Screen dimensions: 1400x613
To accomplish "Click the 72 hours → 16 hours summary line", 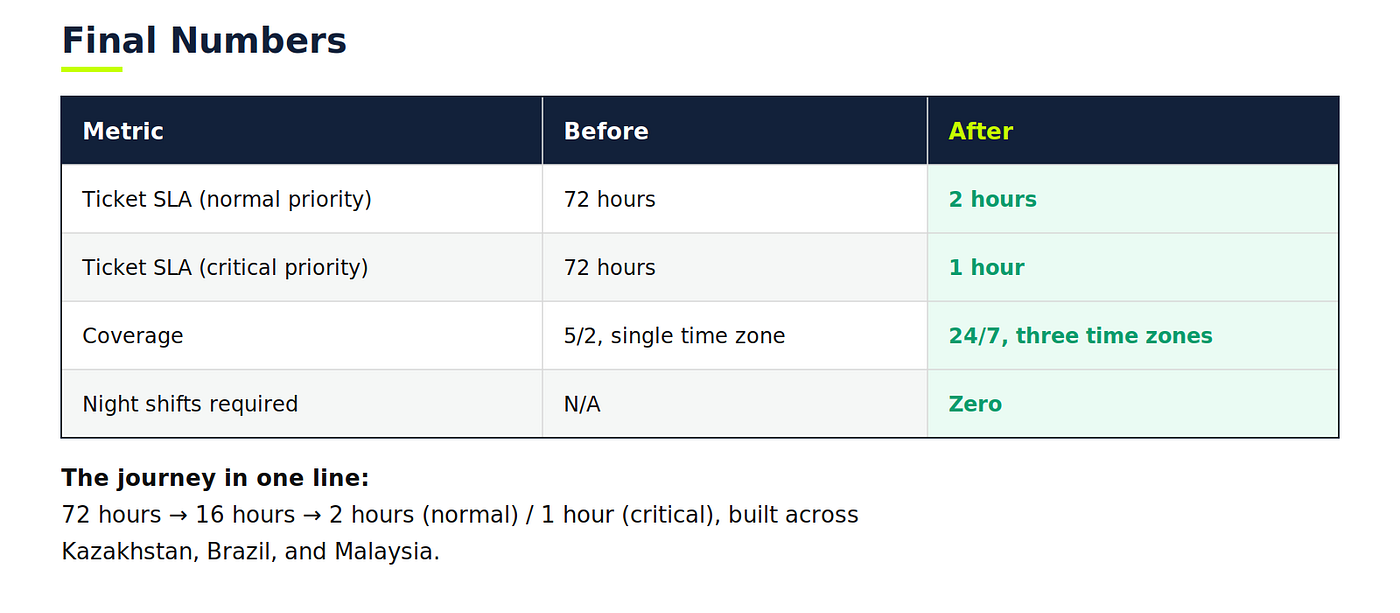I will [x=460, y=515].
